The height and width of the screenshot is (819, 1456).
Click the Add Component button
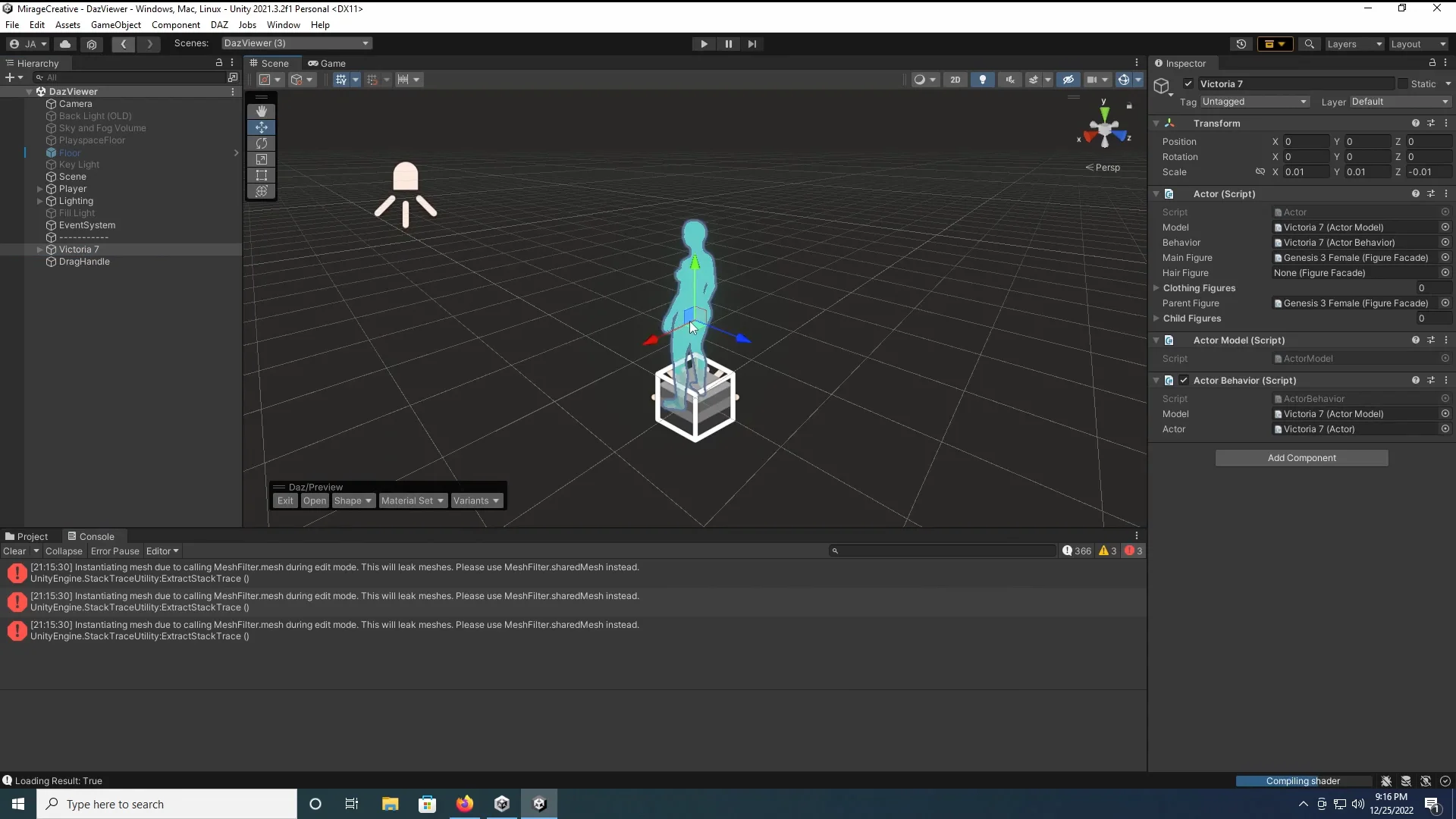pyautogui.click(x=1301, y=458)
